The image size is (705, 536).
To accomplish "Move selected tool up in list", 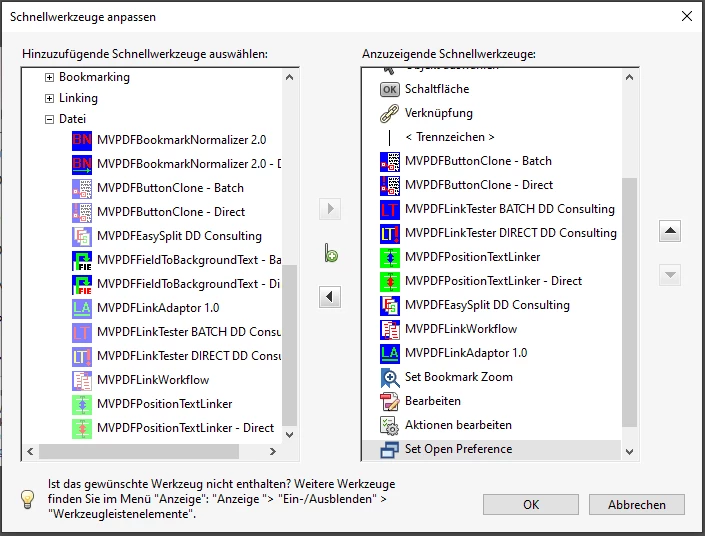I will point(670,231).
